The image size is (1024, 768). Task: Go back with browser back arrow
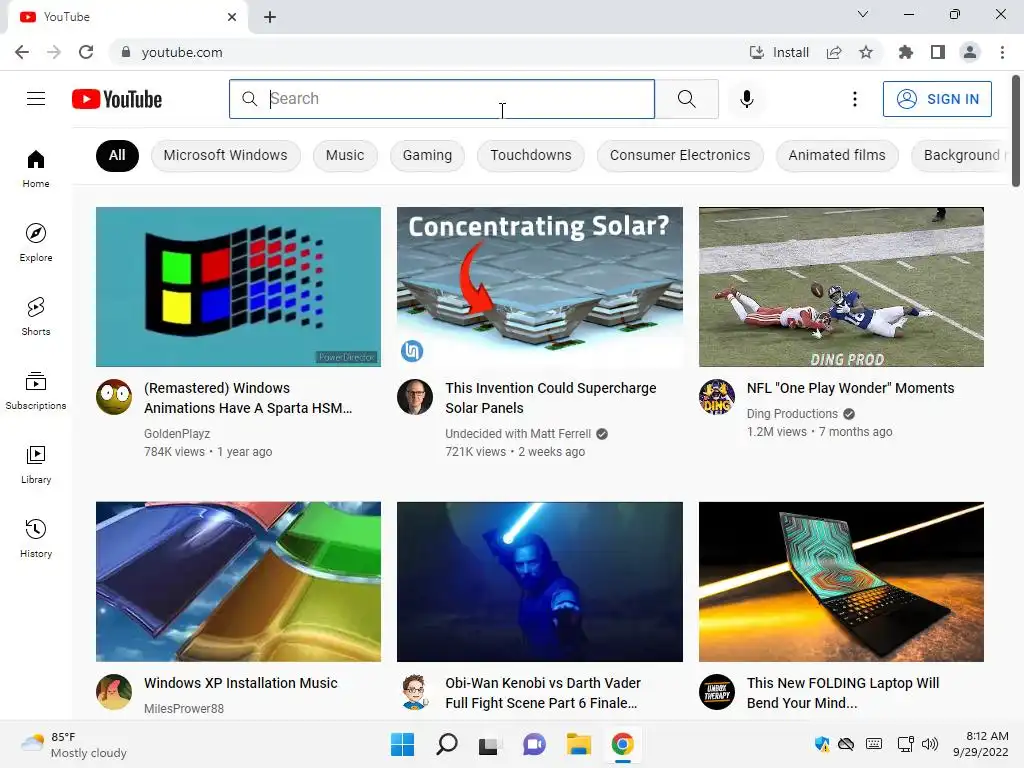[22, 52]
